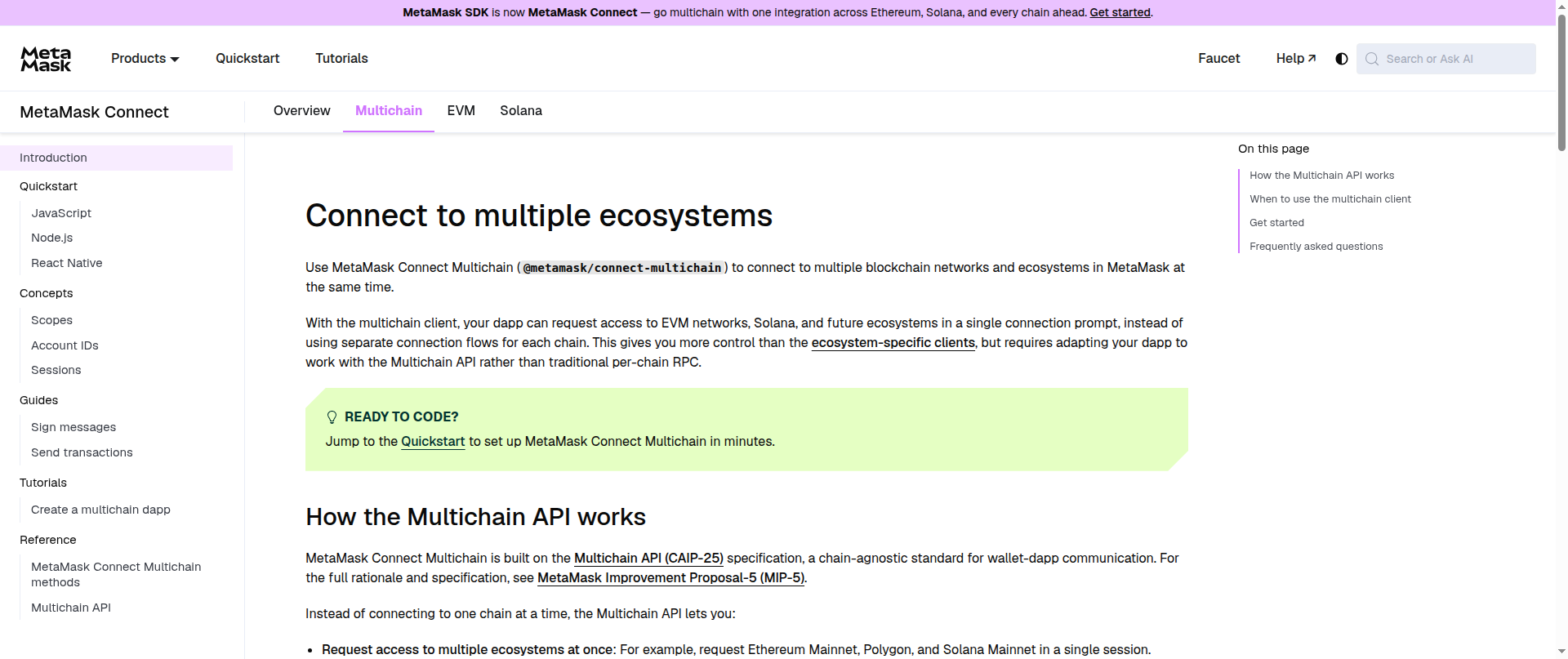Click the Reference sidebar section heading
The image size is (1568, 659).
click(x=47, y=540)
